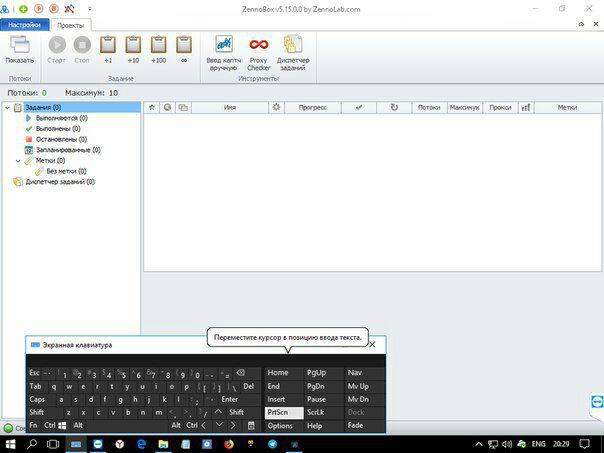The height and width of the screenshot is (453, 604).
Task: Switch to the Настройки tab
Action: point(24,23)
